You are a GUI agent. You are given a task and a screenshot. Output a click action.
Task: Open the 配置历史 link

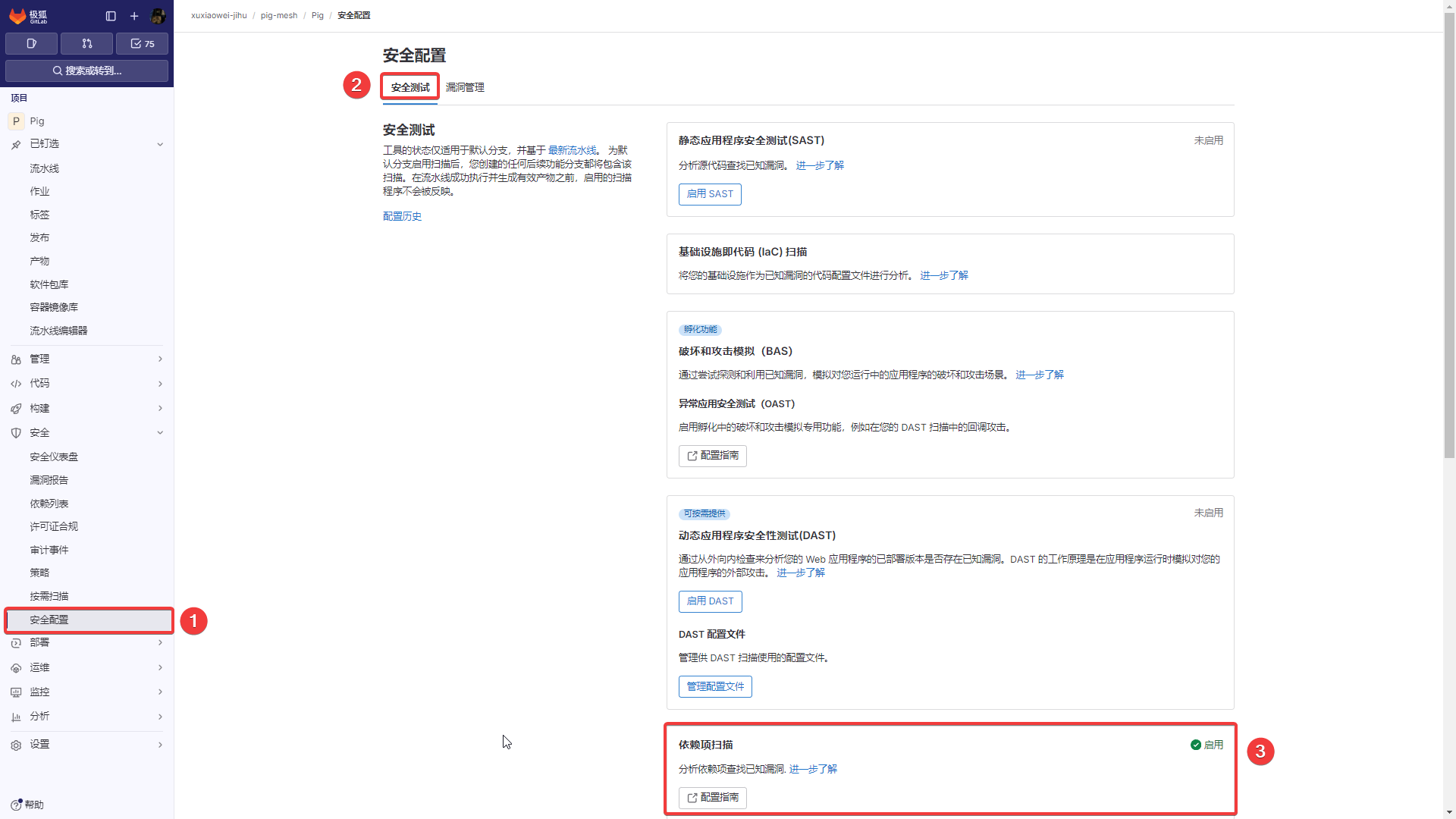[402, 216]
